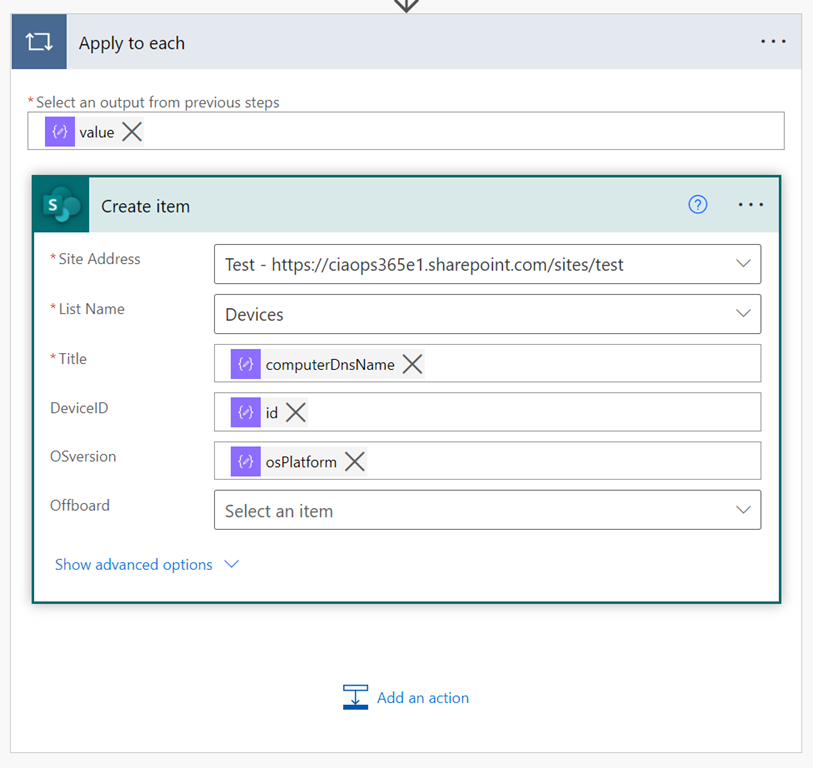
Task: Click Add an action link
Action: [422, 698]
